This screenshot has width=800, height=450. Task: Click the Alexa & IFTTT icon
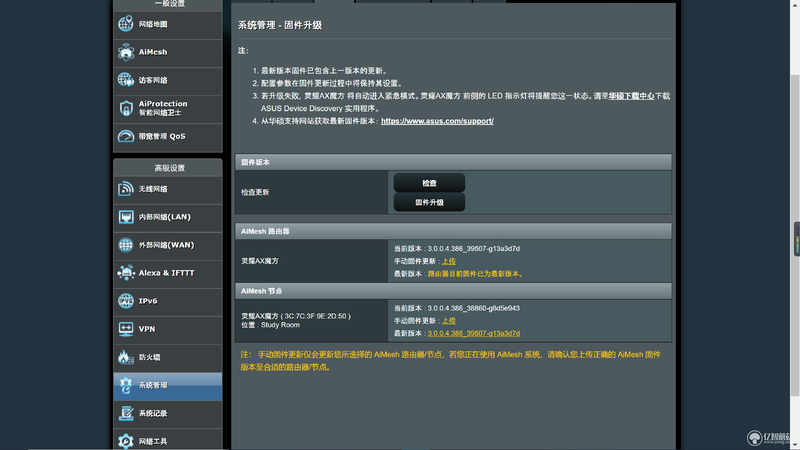tap(126, 273)
